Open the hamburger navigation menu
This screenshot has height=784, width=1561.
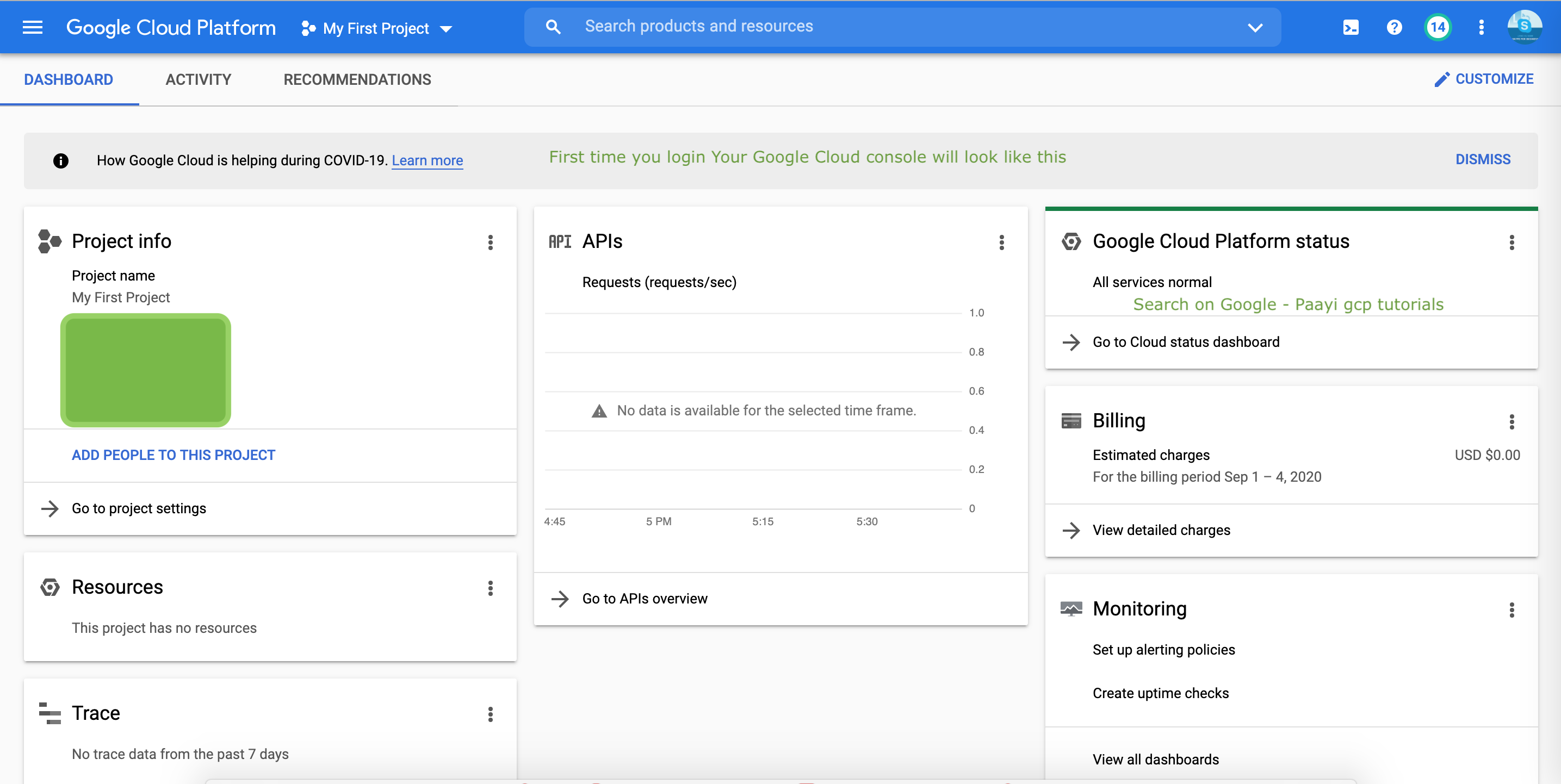pyautogui.click(x=32, y=27)
